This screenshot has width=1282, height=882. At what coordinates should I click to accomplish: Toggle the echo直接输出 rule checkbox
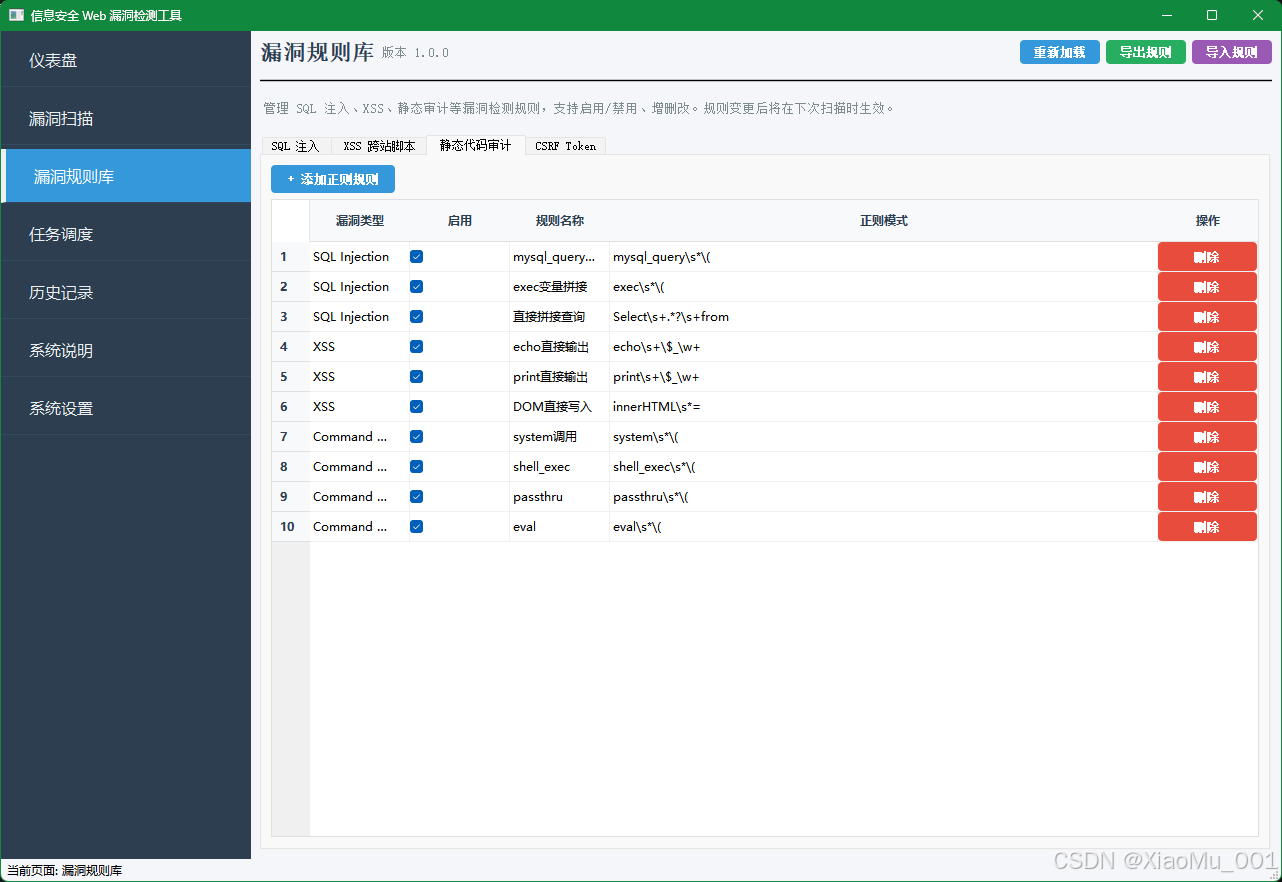click(417, 347)
